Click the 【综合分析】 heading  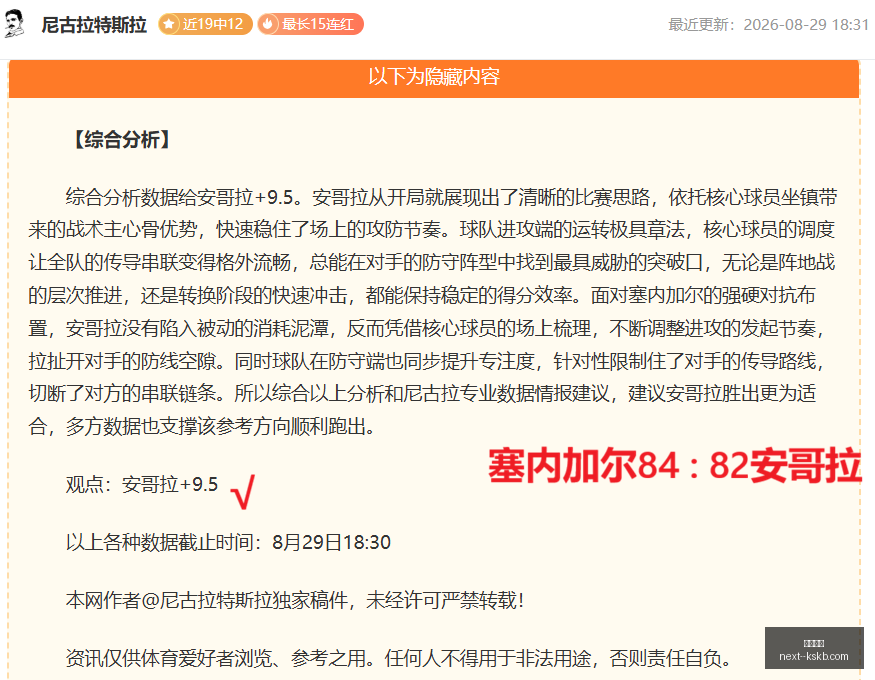click(x=122, y=139)
